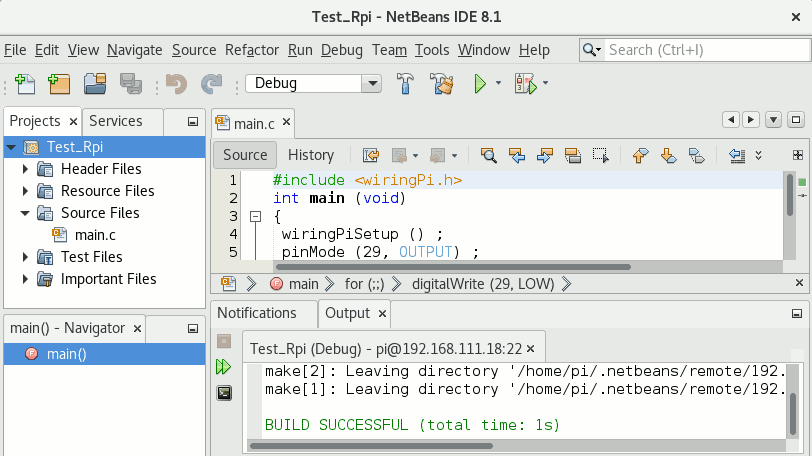
Task: Click the Debug Project toolbar icon
Action: (x=526, y=83)
